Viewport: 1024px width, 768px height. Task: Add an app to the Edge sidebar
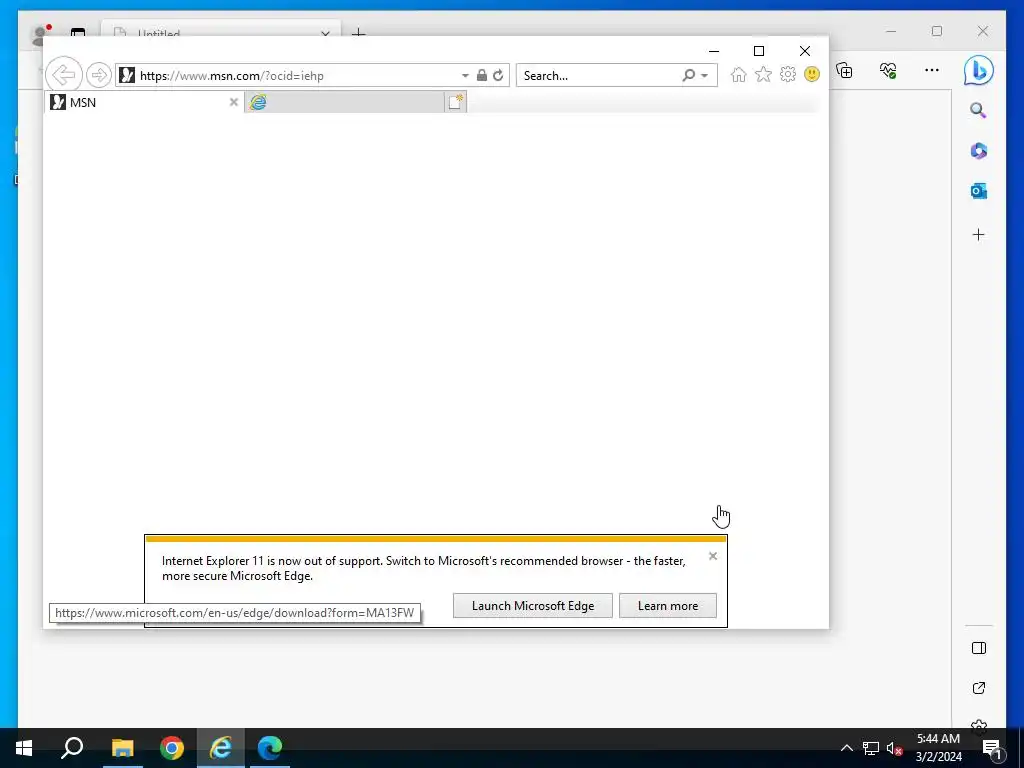tap(978, 234)
